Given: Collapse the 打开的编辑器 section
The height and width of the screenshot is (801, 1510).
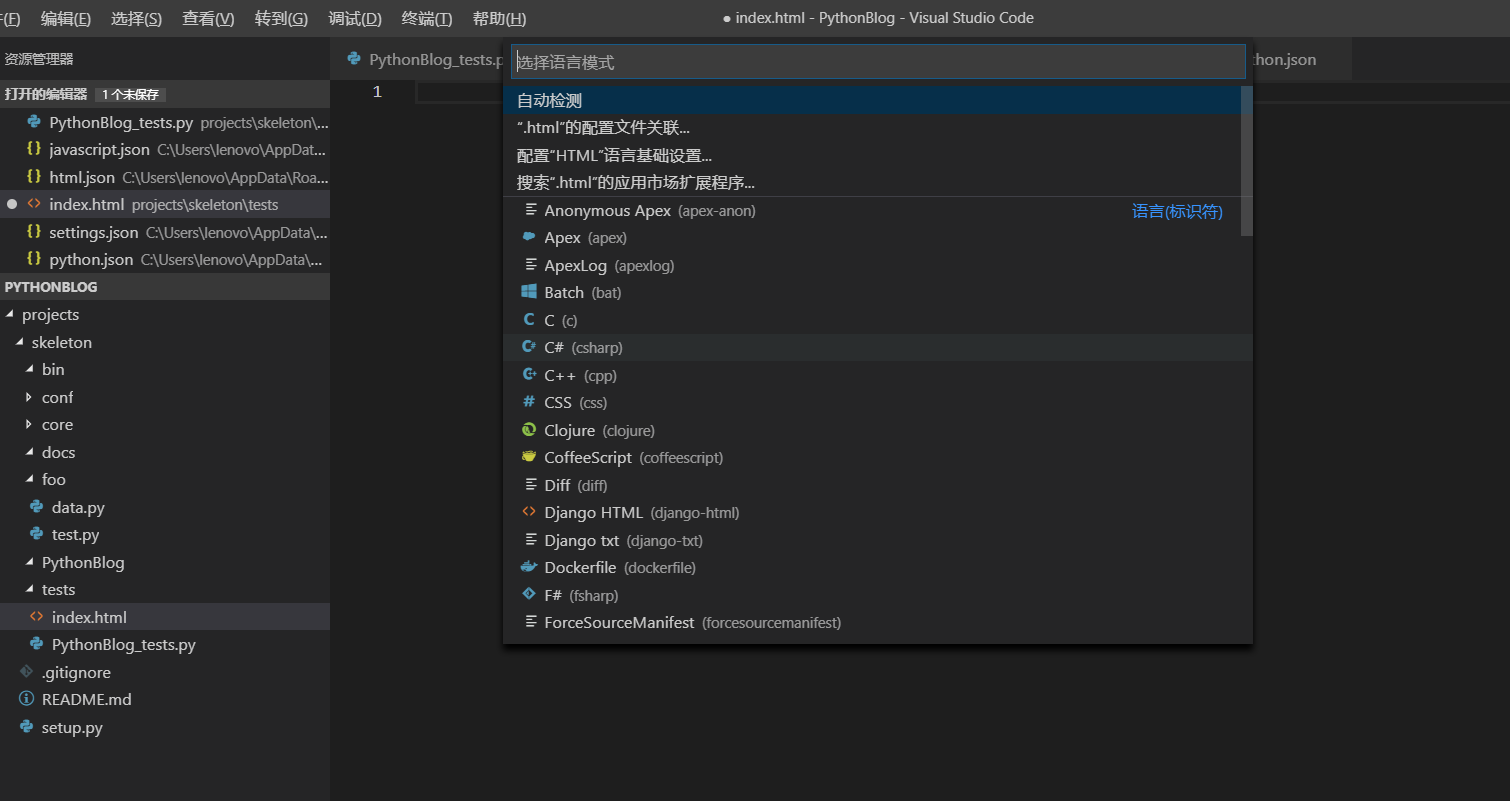Looking at the screenshot, I should click(165, 94).
